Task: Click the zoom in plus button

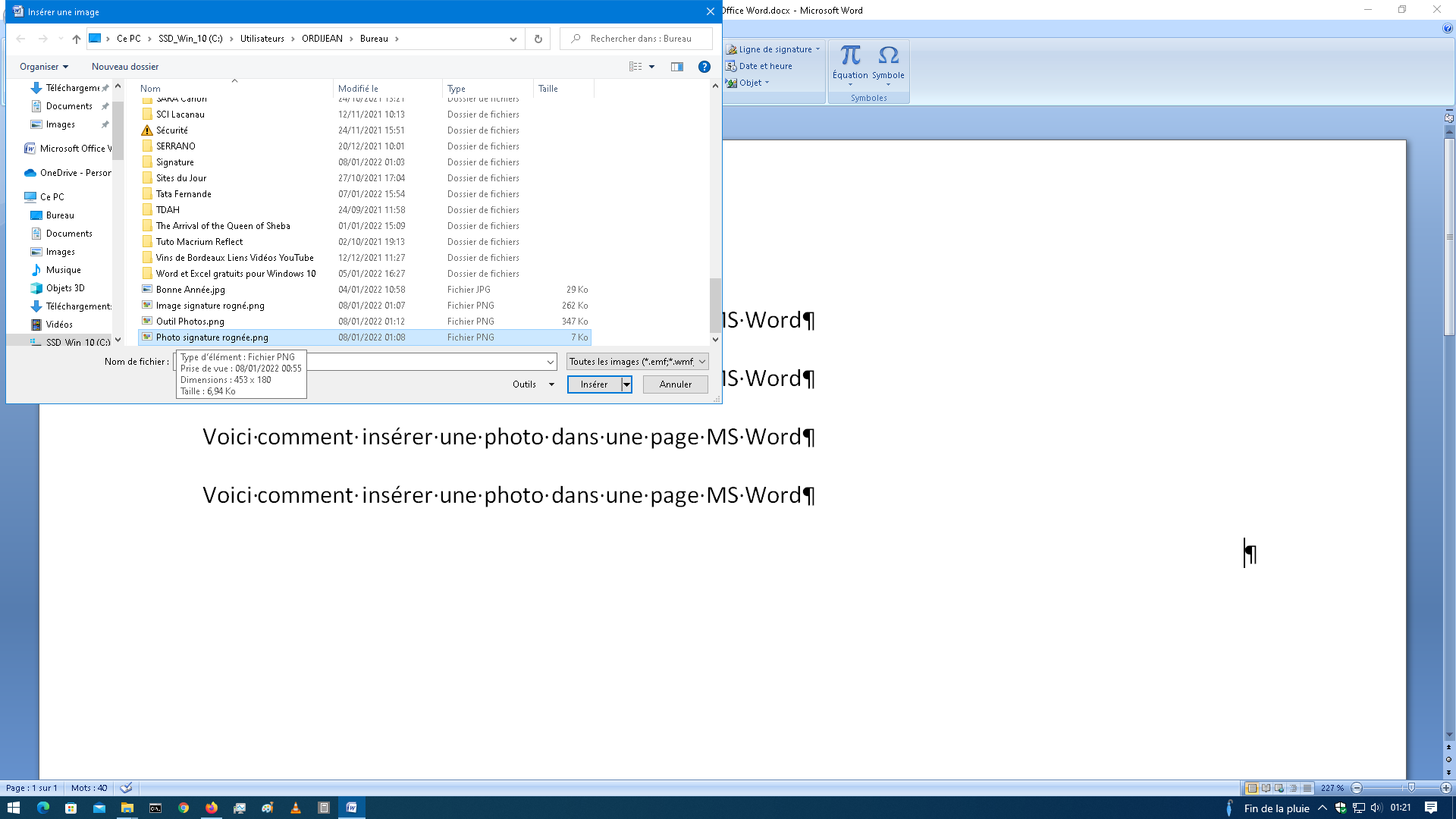Action: pyautogui.click(x=1445, y=788)
